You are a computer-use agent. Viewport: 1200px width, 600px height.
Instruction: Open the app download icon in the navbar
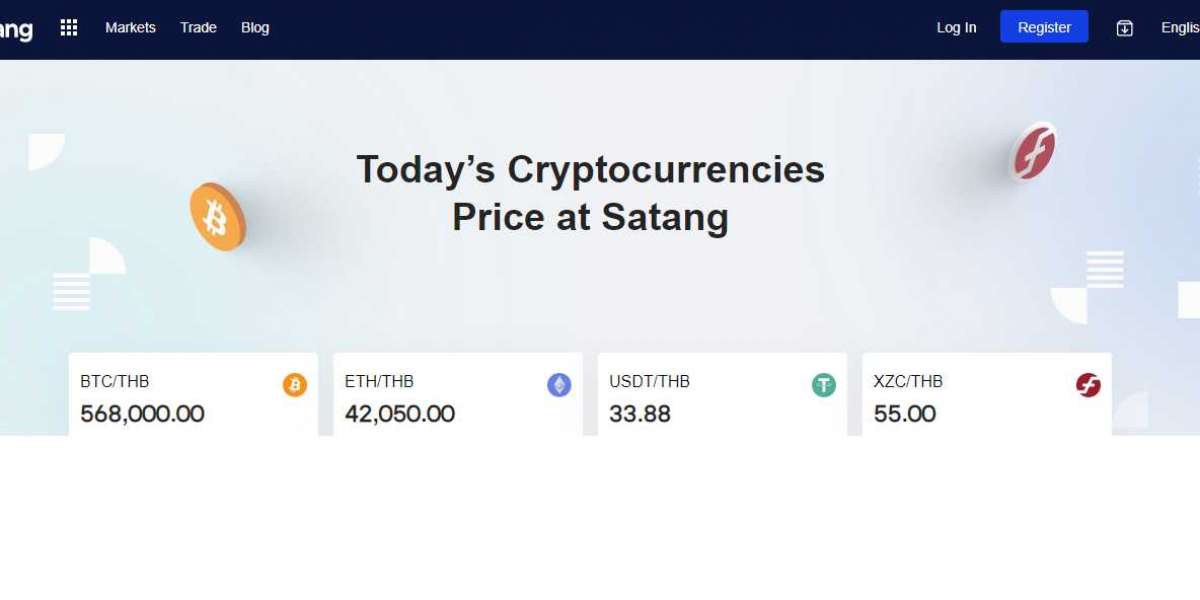(1124, 28)
